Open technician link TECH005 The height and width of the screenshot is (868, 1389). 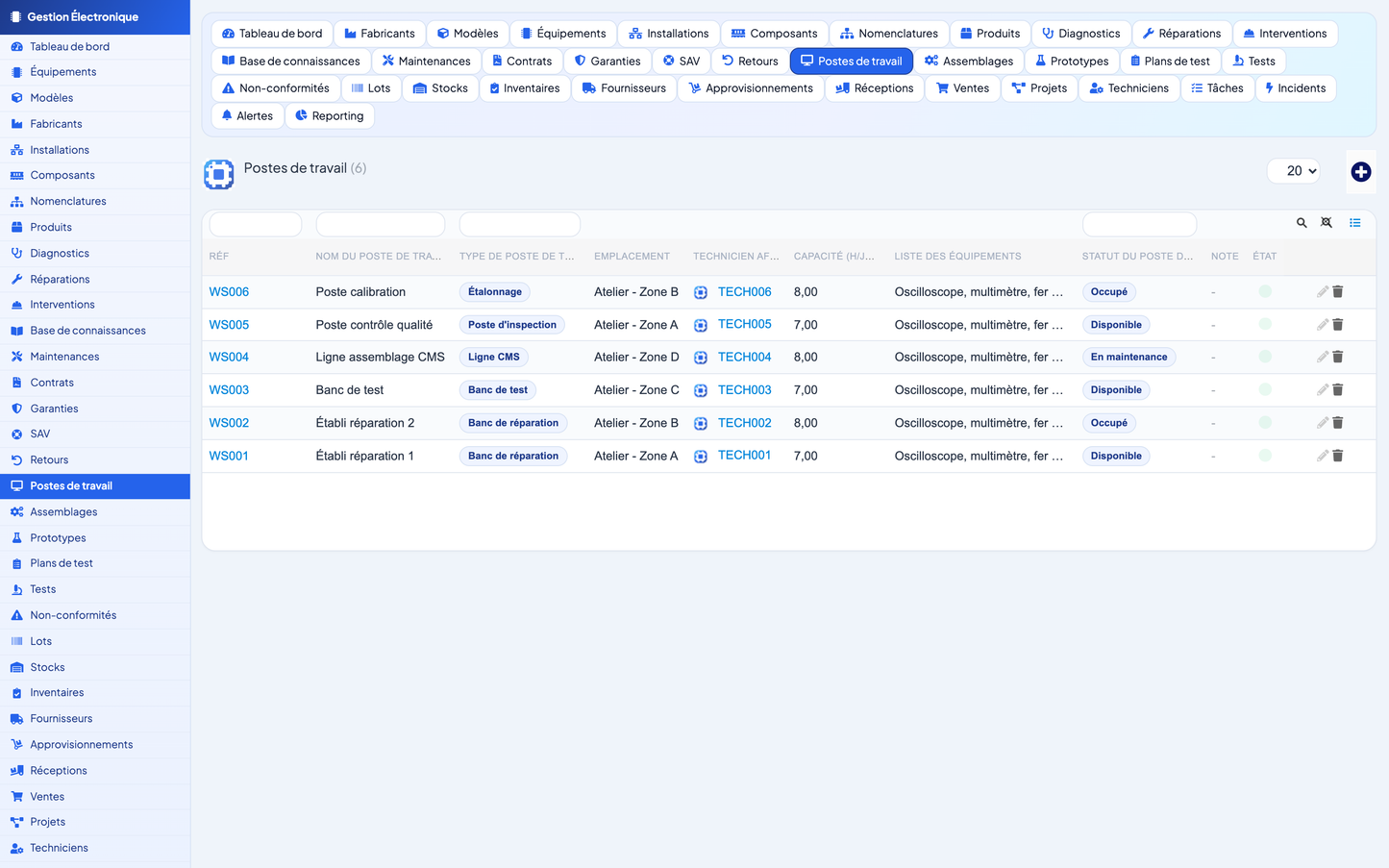point(744,324)
